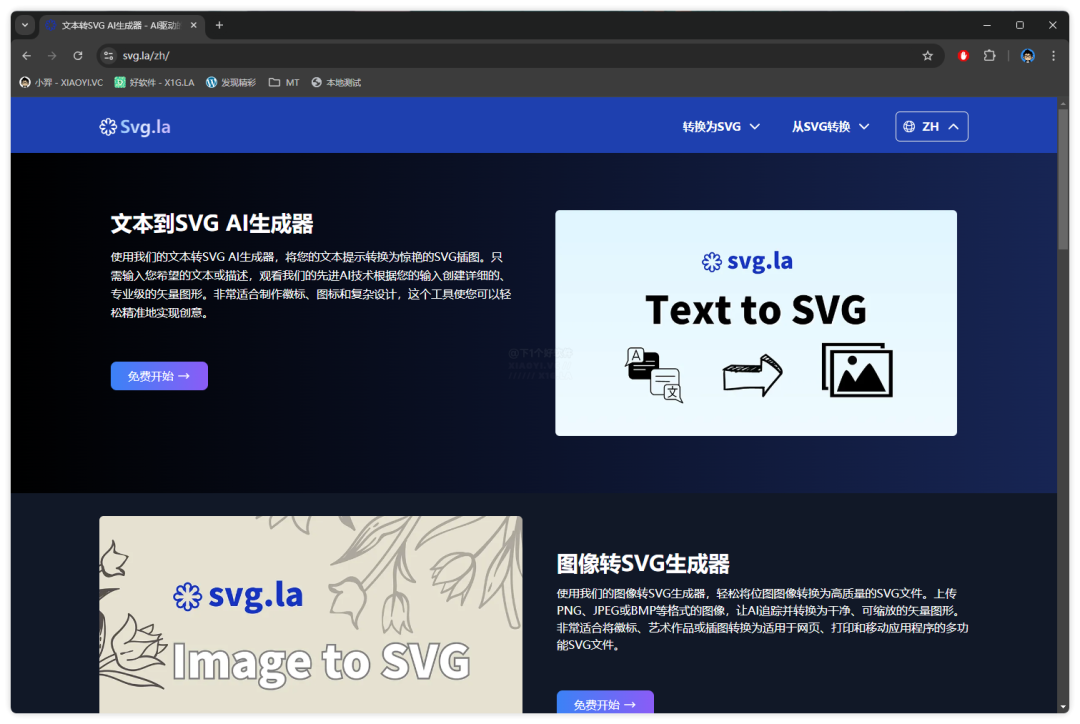
Task: Select the 文本转SVG AI生成器 browser tab
Action: [x=121, y=25]
